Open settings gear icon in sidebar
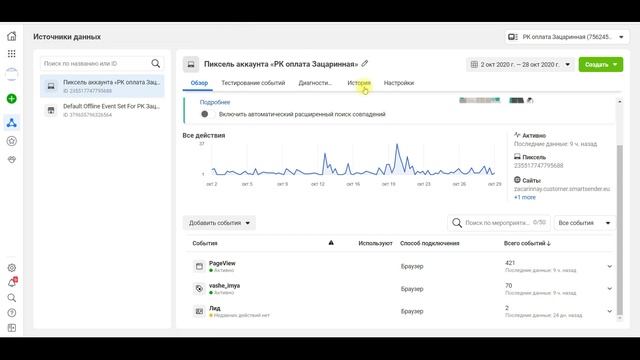Image resolution: width=640 pixels, height=360 pixels. click(x=11, y=268)
